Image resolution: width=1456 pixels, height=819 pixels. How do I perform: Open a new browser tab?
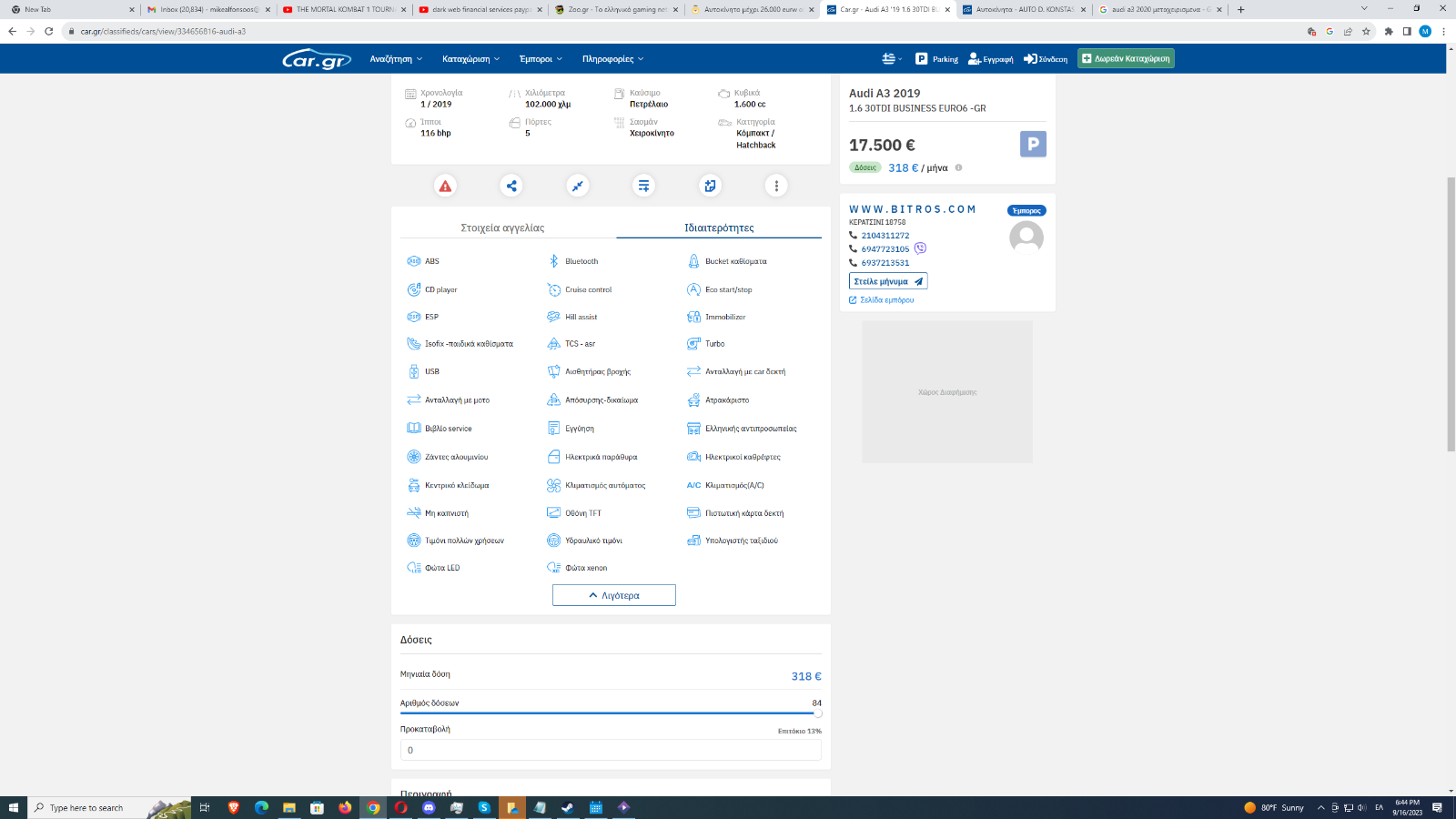(1240, 9)
